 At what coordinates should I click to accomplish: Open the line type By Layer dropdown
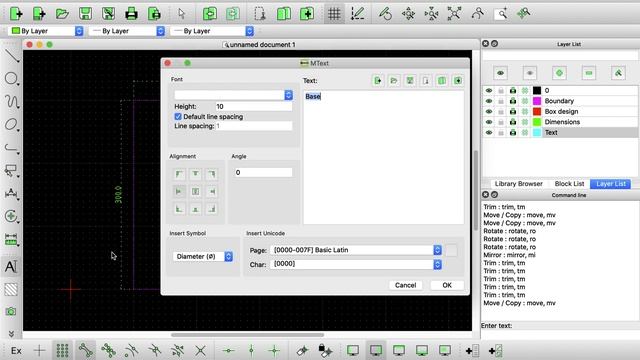coord(213,31)
